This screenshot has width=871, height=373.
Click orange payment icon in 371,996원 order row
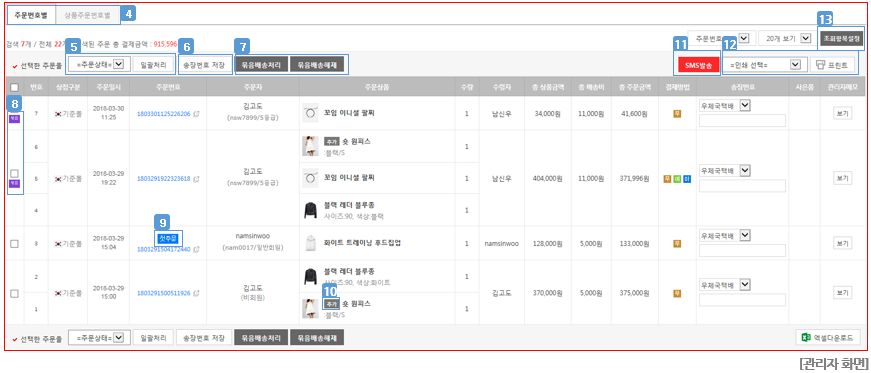pos(668,178)
